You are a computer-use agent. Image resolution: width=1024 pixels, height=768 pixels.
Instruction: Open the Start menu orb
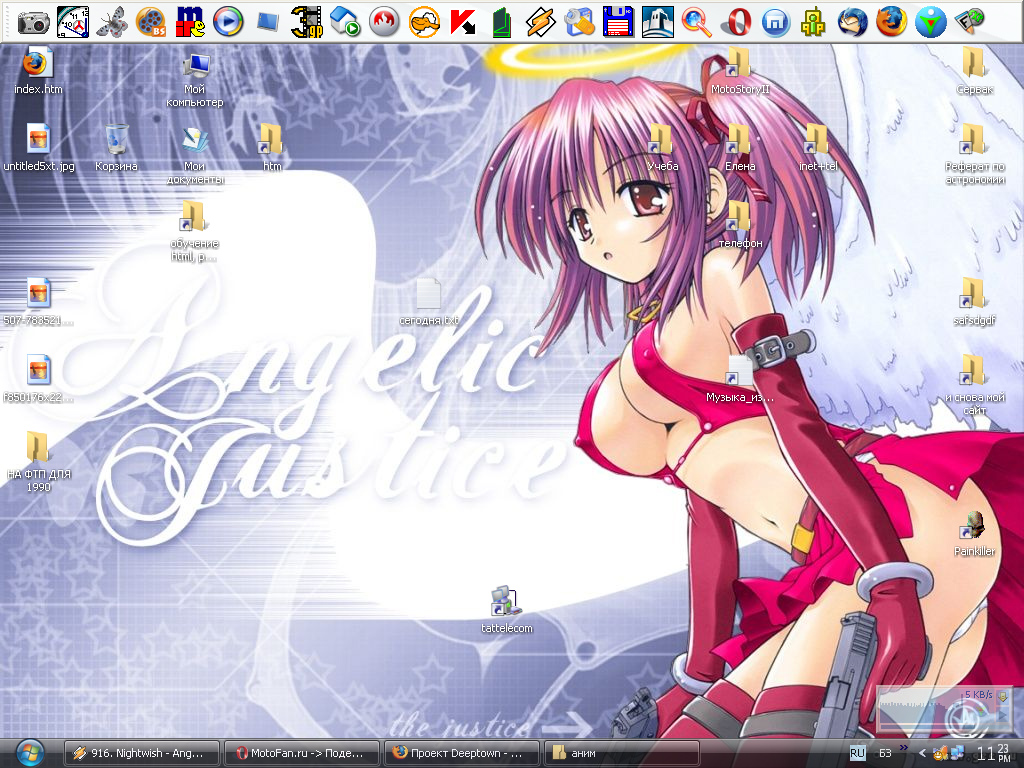[x=29, y=753]
